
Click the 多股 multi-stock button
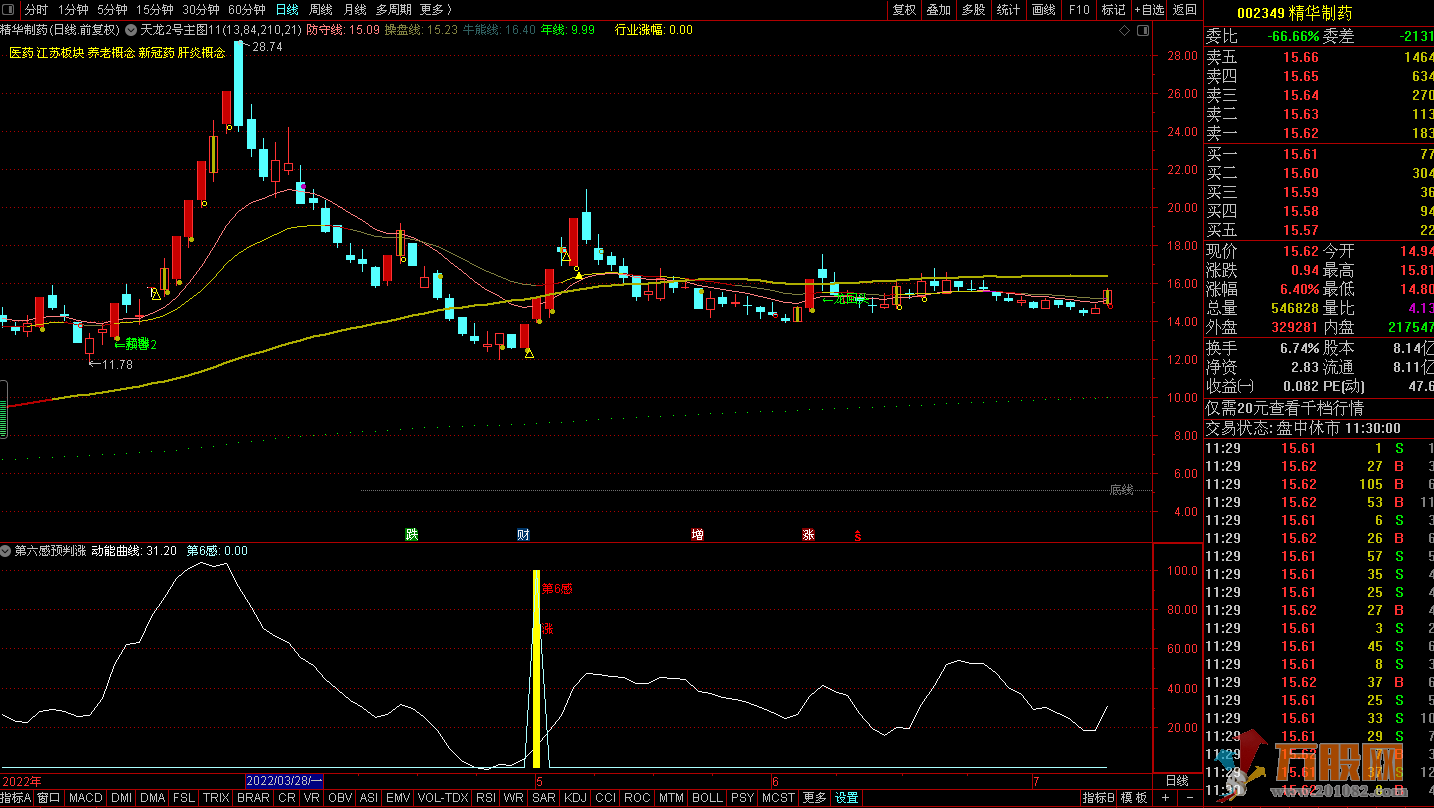(x=973, y=9)
